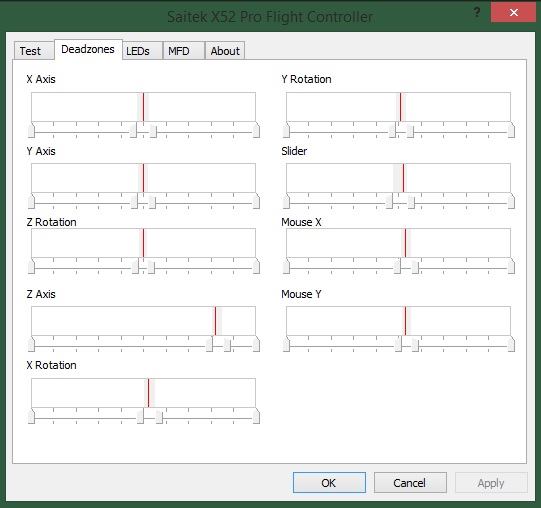Click the help question mark icon
Viewport: 541px width, 508px height.
477,13
